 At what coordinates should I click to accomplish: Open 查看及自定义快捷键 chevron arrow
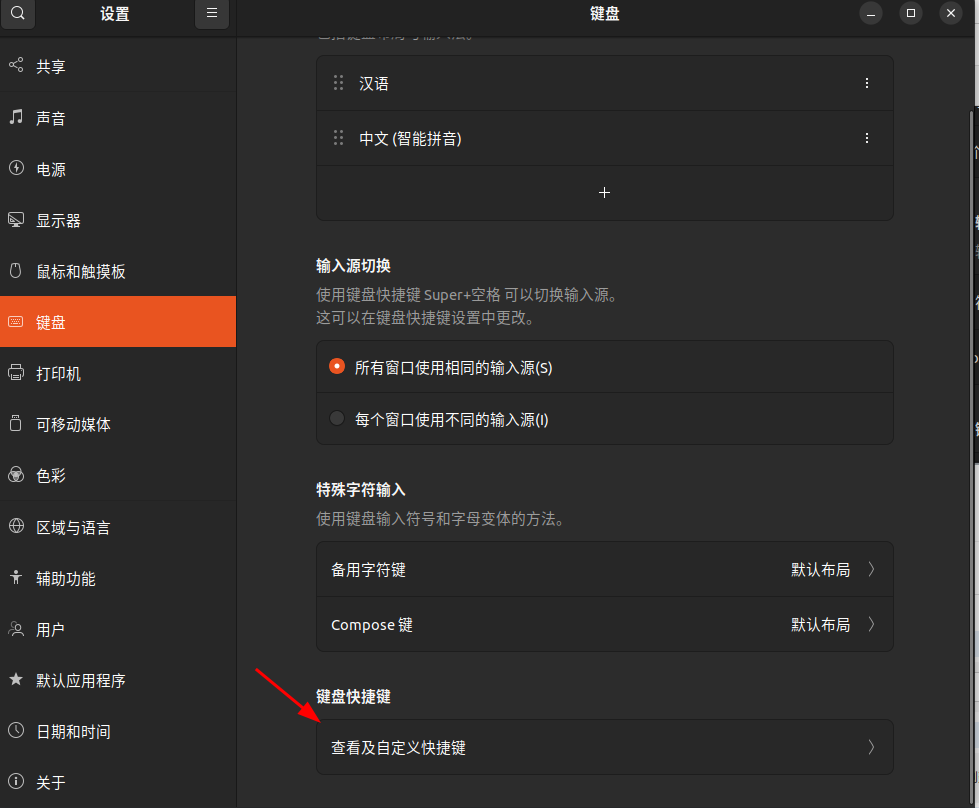pyautogui.click(x=872, y=747)
